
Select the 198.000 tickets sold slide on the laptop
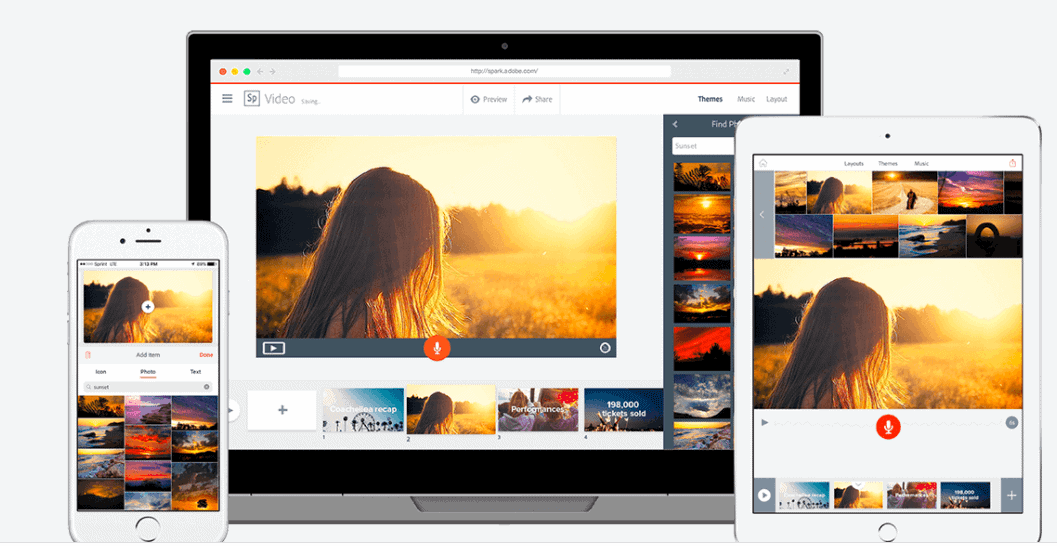[624, 410]
